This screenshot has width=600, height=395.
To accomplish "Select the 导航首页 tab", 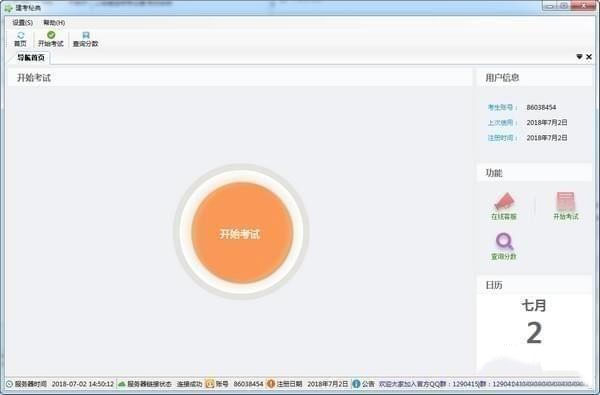I will pyautogui.click(x=31, y=58).
